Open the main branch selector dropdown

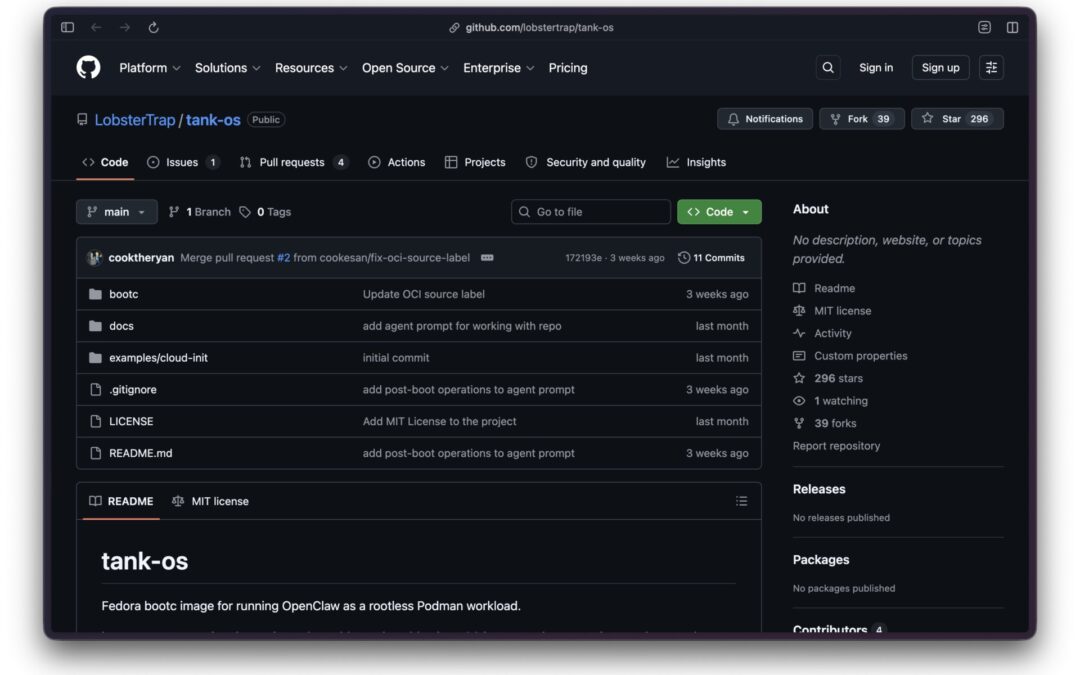point(116,212)
